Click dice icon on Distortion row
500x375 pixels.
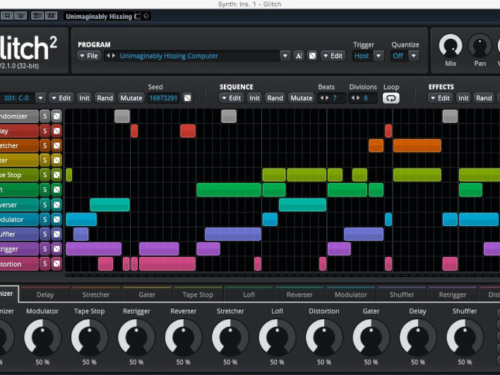(x=57, y=264)
